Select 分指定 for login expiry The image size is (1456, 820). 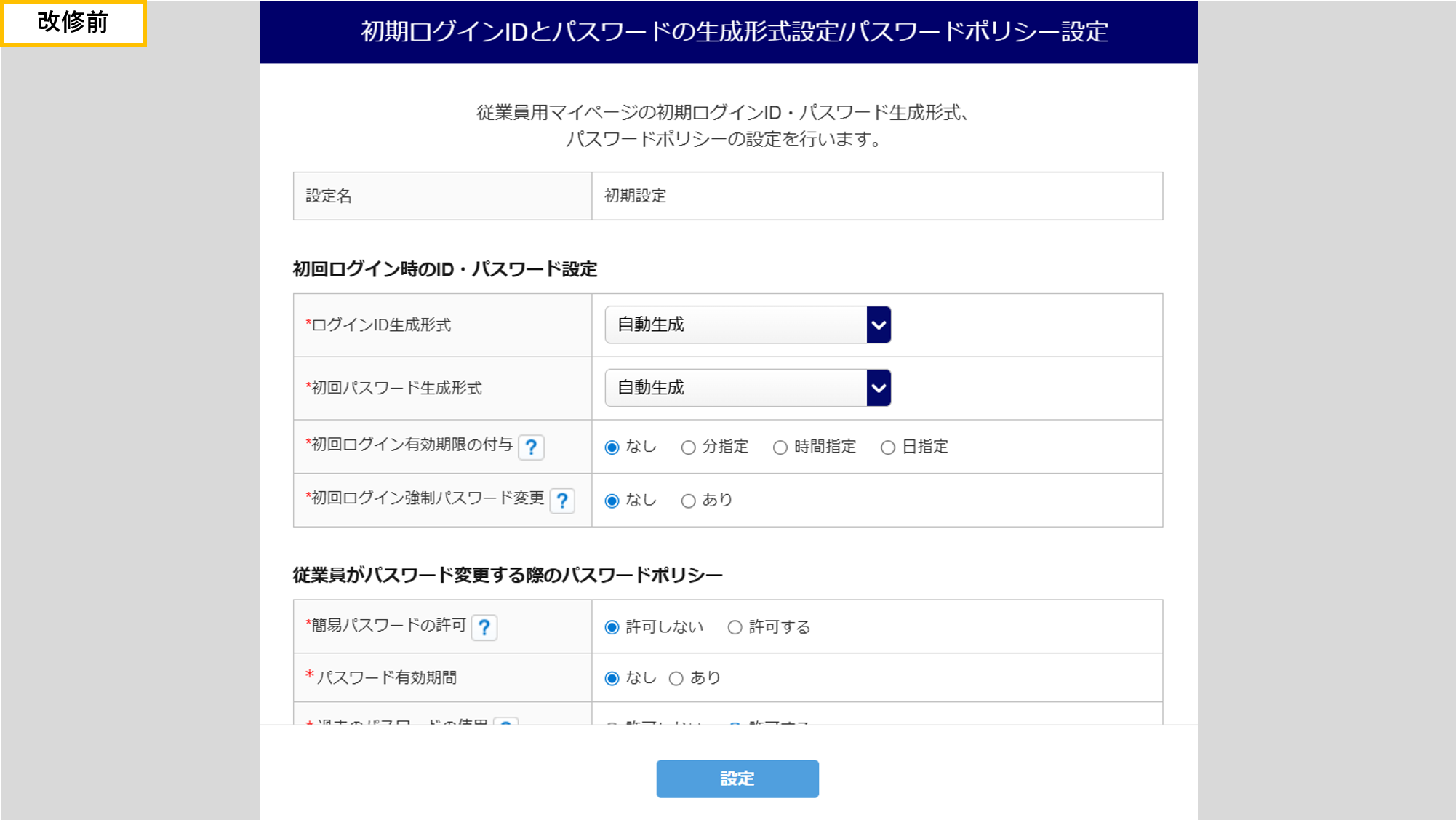(688, 447)
